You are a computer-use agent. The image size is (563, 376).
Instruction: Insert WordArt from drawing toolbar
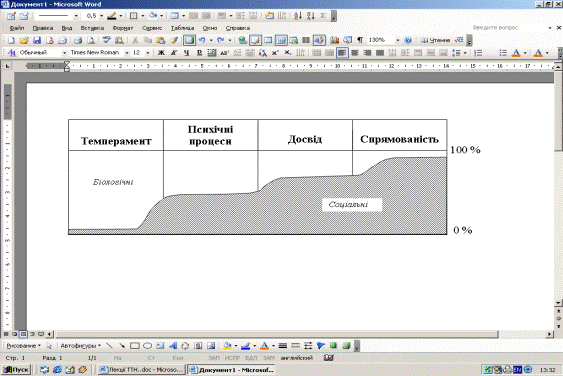tap(173, 346)
